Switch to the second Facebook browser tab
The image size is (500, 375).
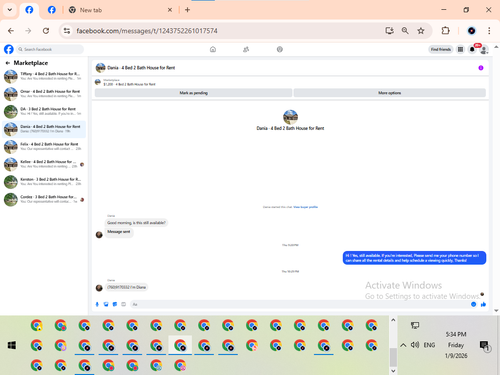52,10
